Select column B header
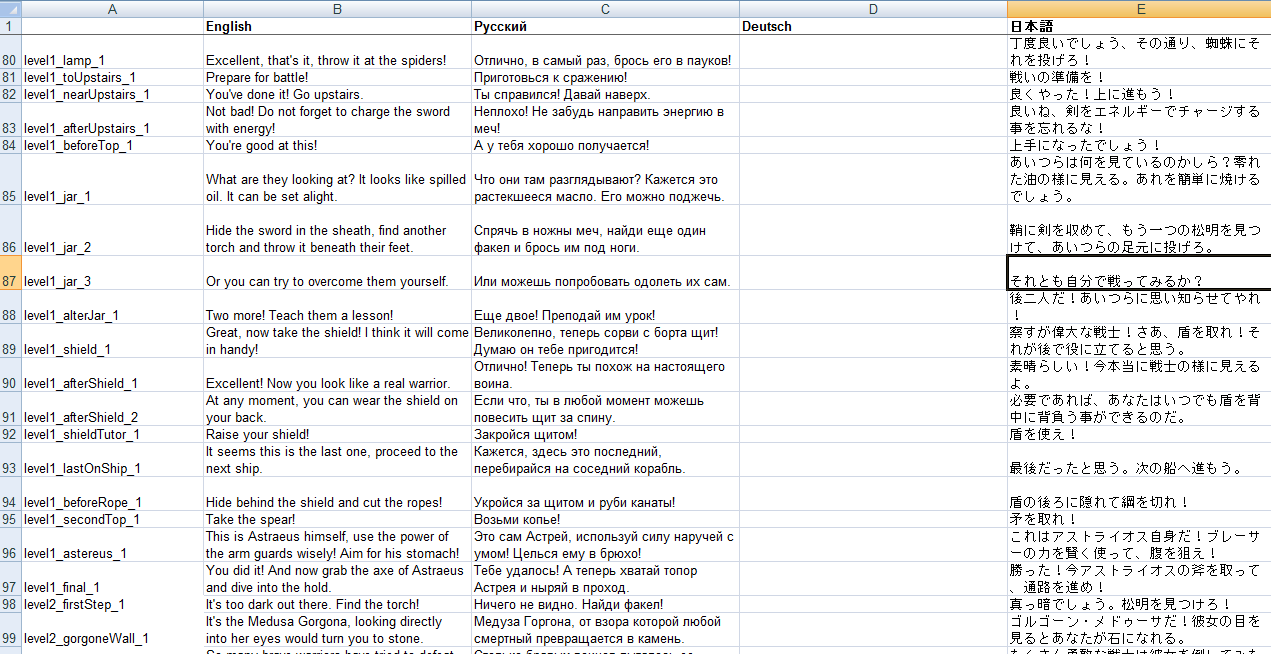This screenshot has height=654, width=1271. click(x=337, y=8)
